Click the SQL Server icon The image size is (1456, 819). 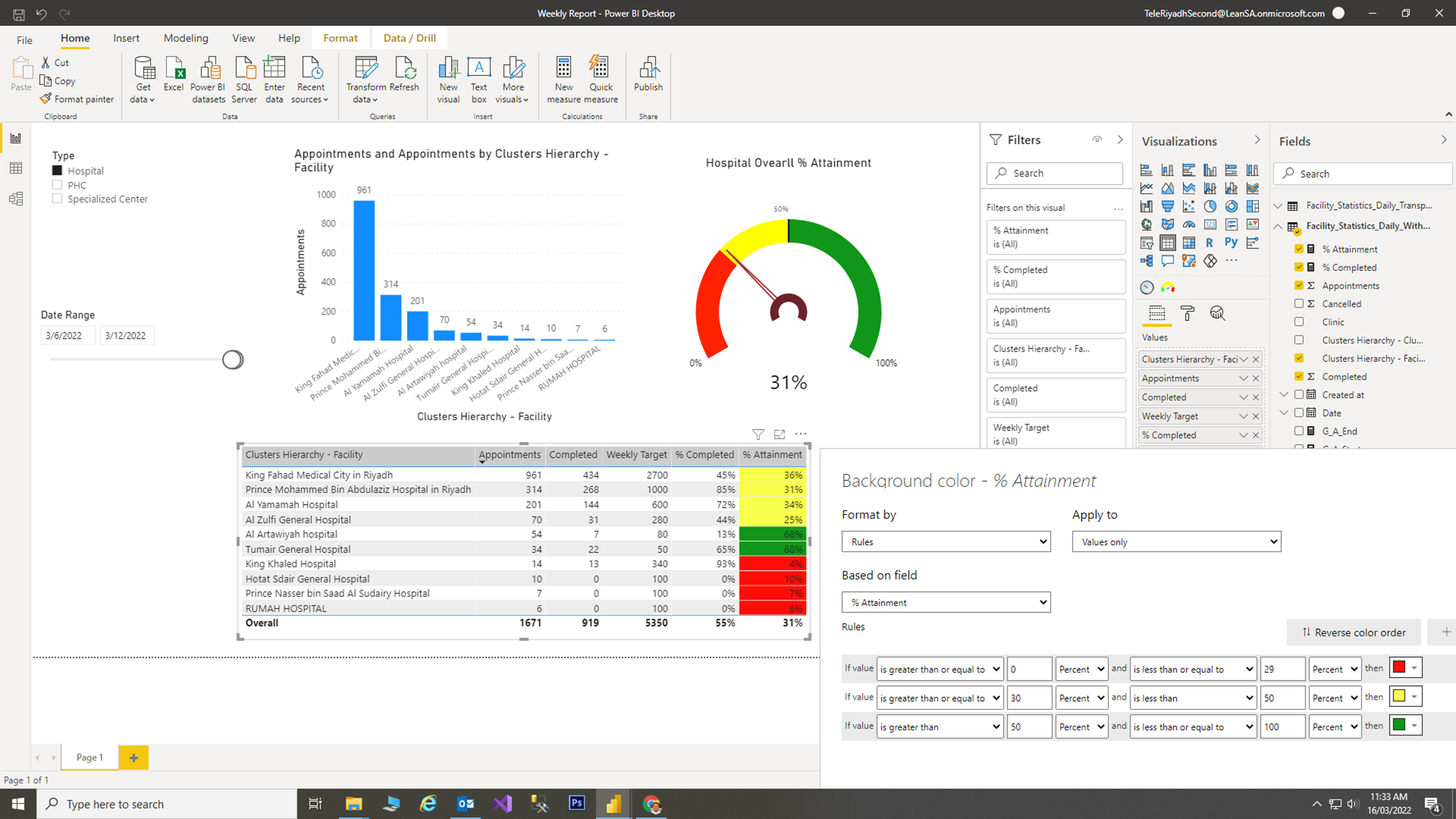[244, 79]
